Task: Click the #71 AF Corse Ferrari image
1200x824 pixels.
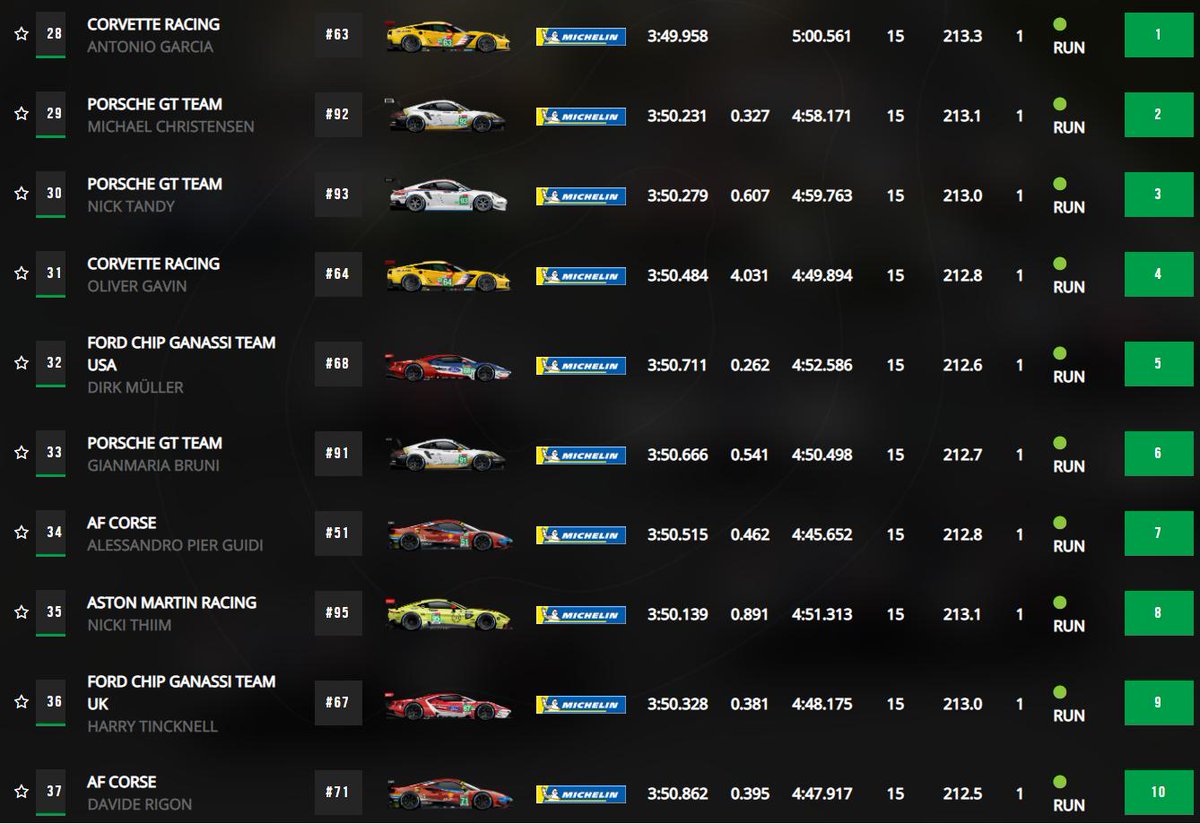Action: click(x=448, y=795)
